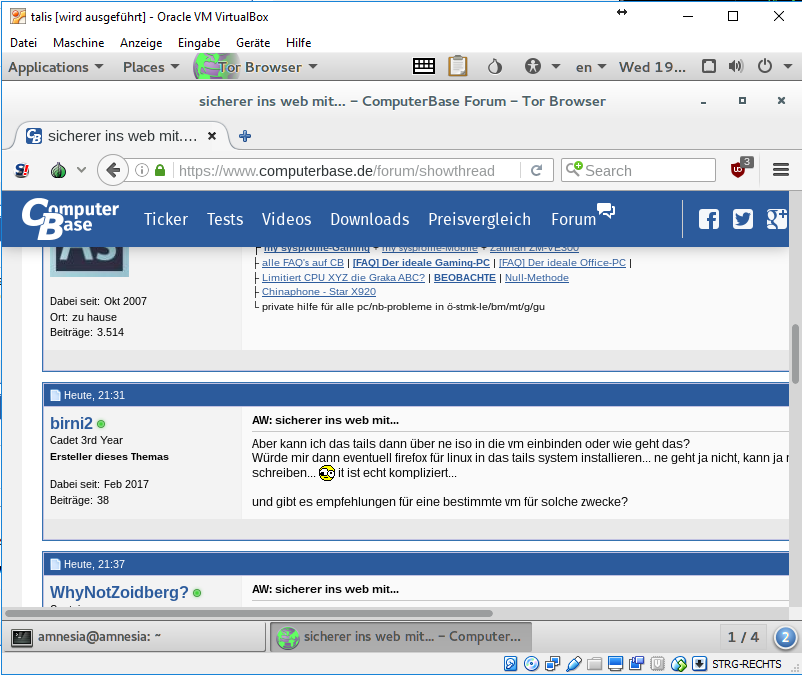This screenshot has height=675, width=802.
Task: Click the Torbutton onion icon
Action: (58, 170)
